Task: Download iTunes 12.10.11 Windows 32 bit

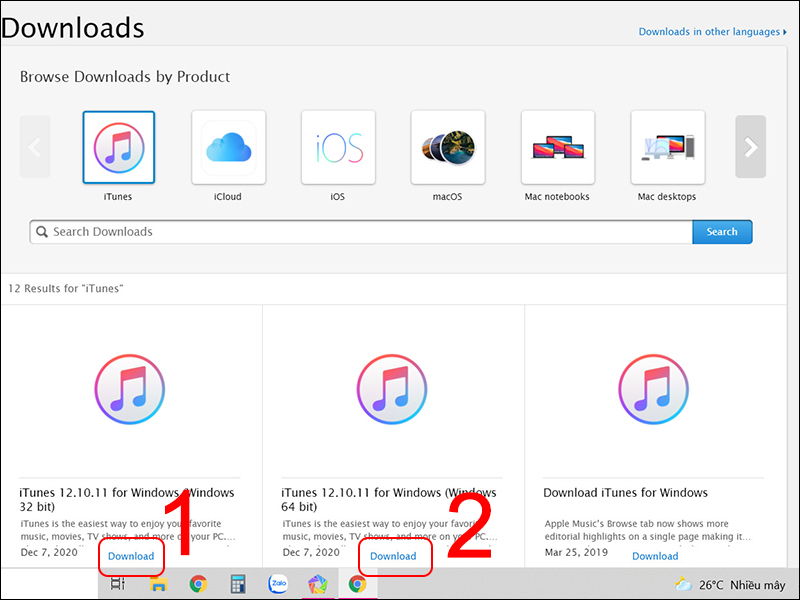Action: pyautogui.click(x=131, y=556)
